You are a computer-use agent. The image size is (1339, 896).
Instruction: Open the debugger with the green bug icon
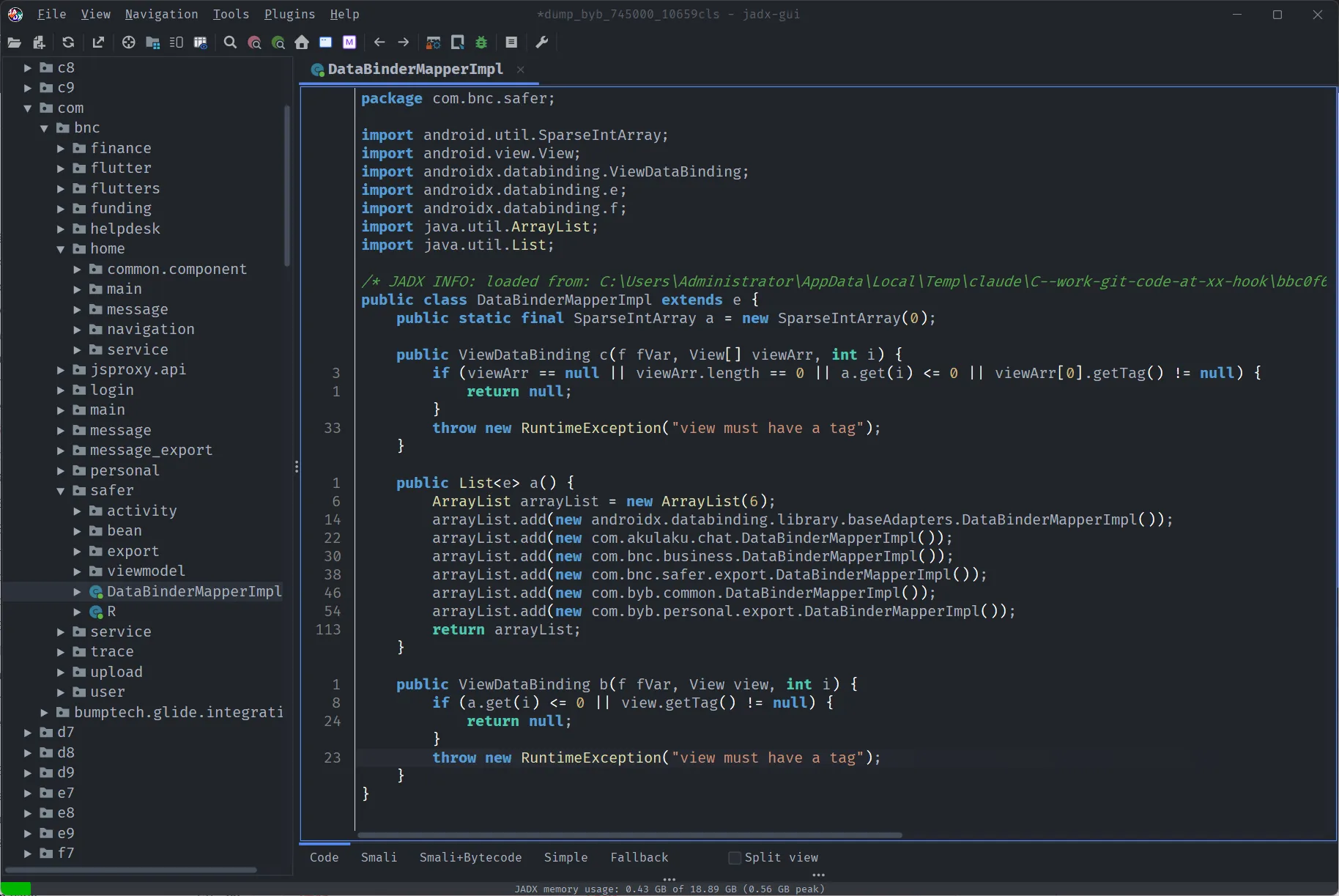click(x=481, y=42)
